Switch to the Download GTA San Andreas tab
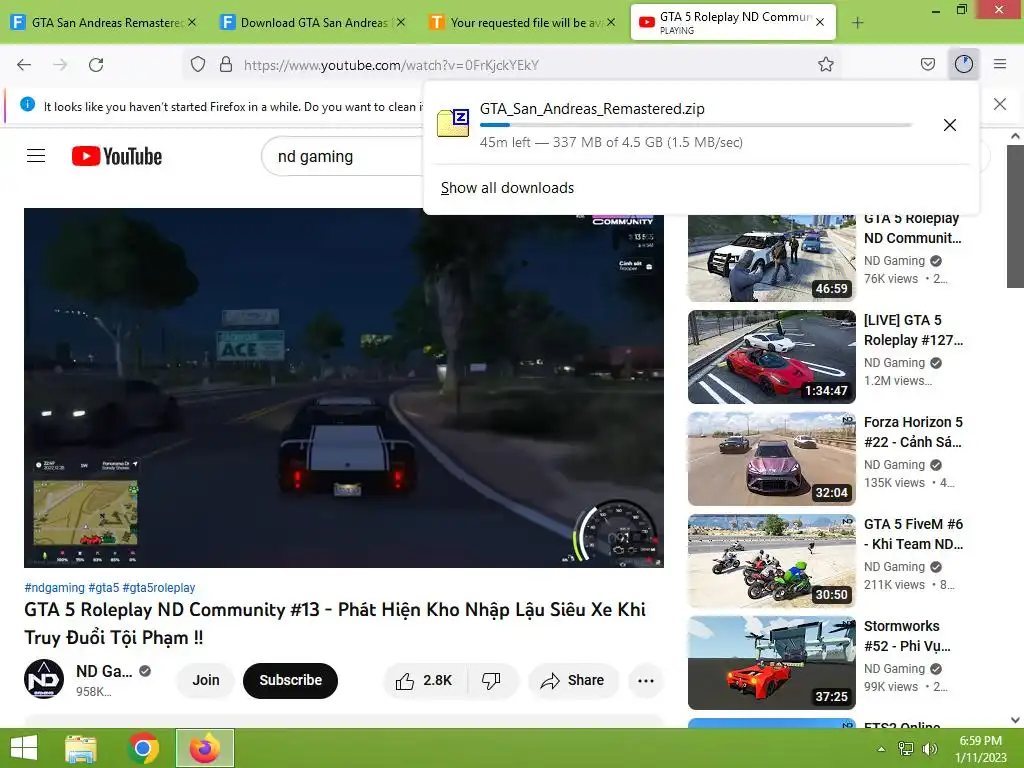 click(313, 22)
